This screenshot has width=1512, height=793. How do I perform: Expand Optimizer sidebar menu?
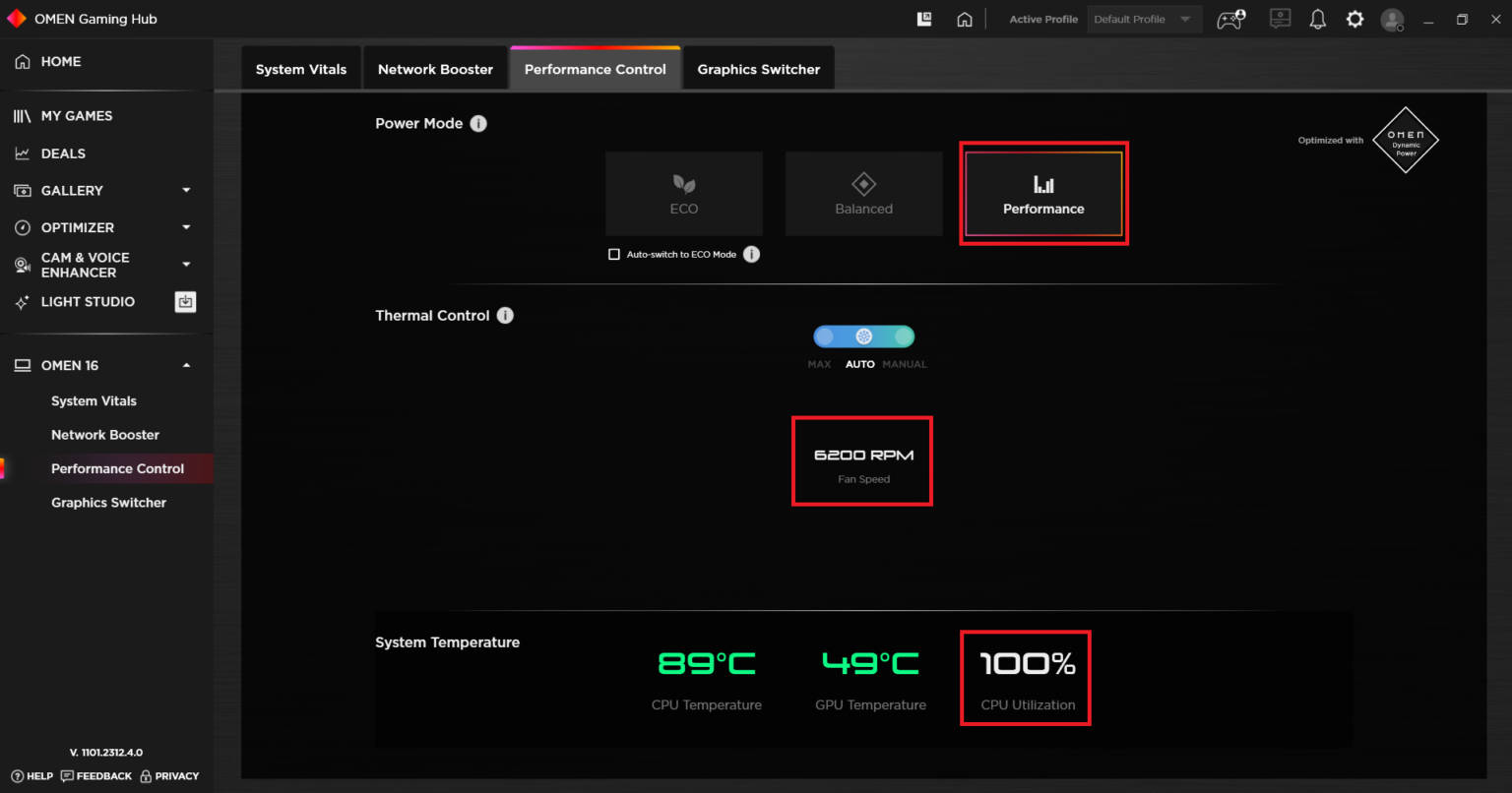click(x=186, y=227)
